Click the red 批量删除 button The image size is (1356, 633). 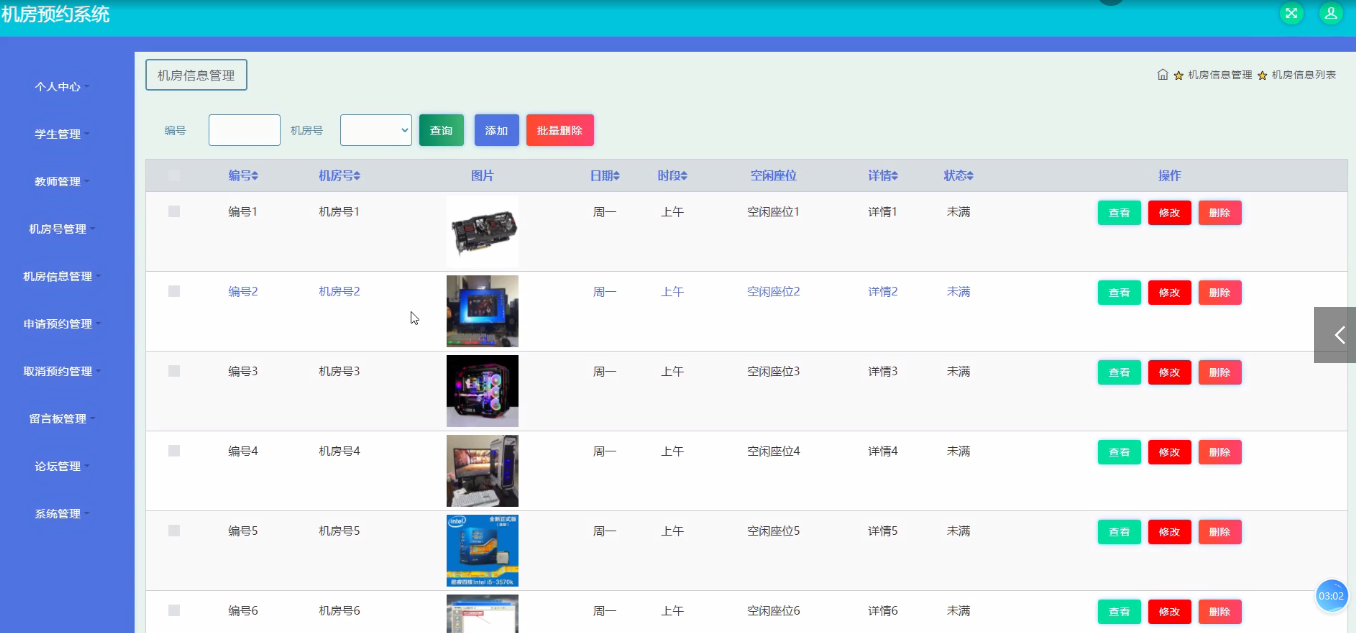(x=560, y=131)
